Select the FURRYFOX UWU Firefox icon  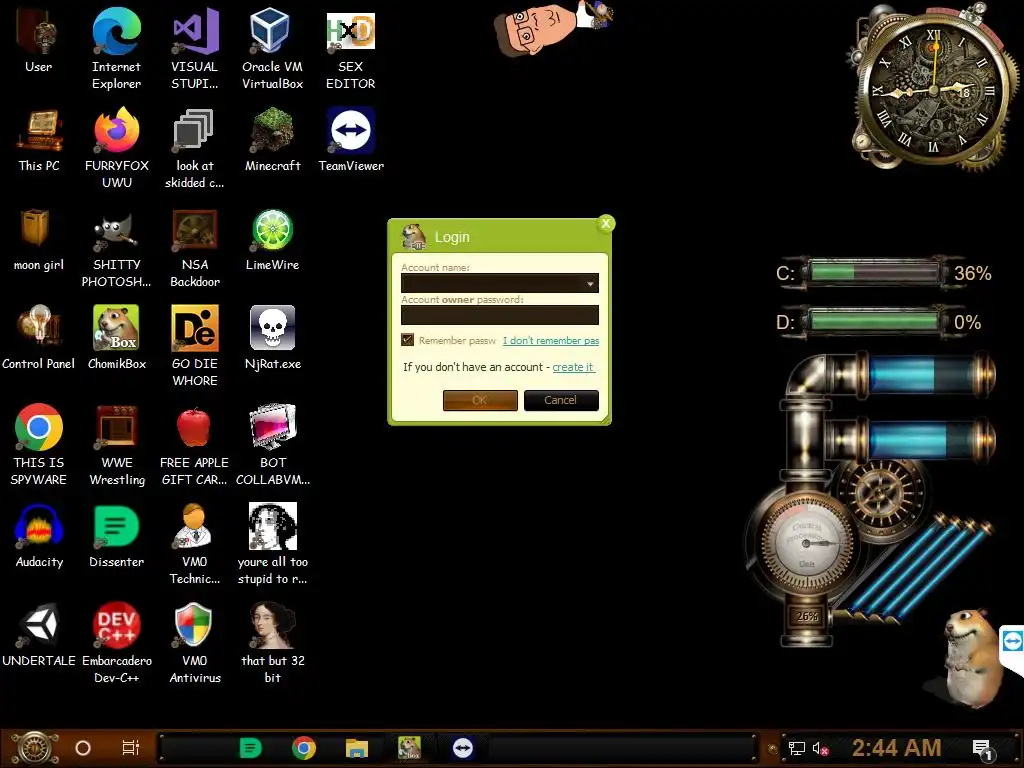click(117, 148)
